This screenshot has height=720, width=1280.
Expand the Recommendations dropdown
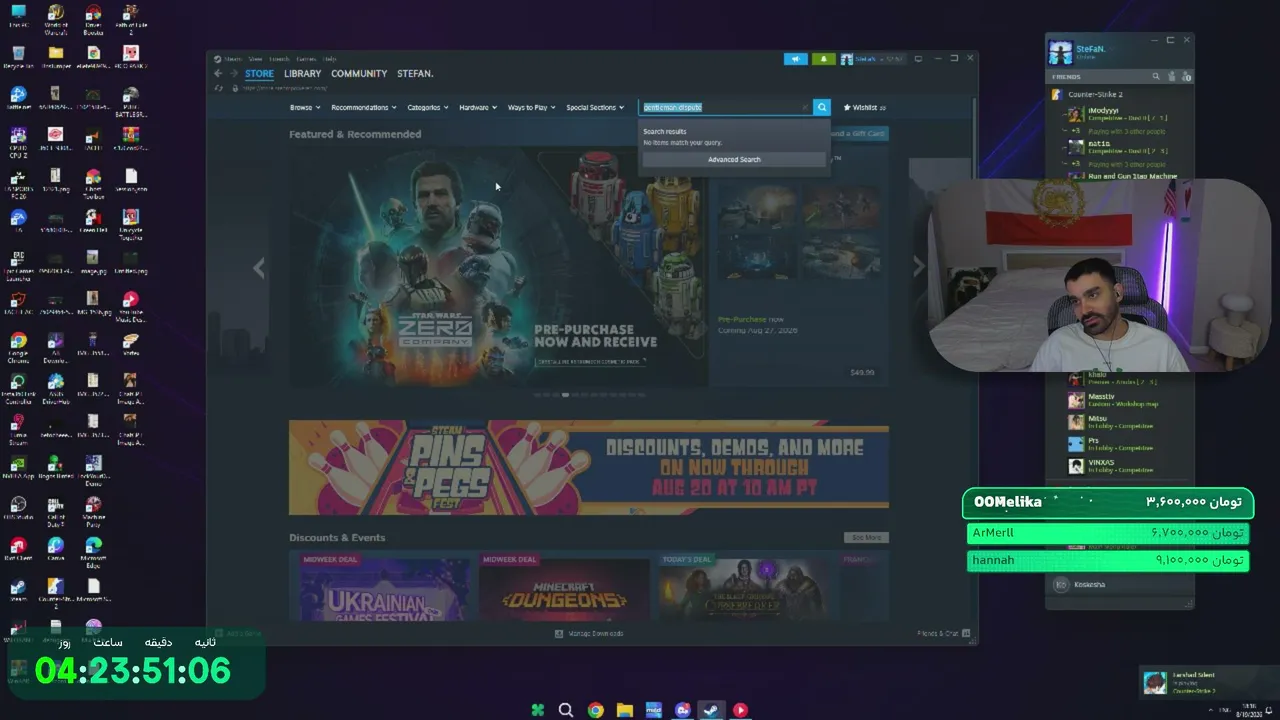point(364,107)
